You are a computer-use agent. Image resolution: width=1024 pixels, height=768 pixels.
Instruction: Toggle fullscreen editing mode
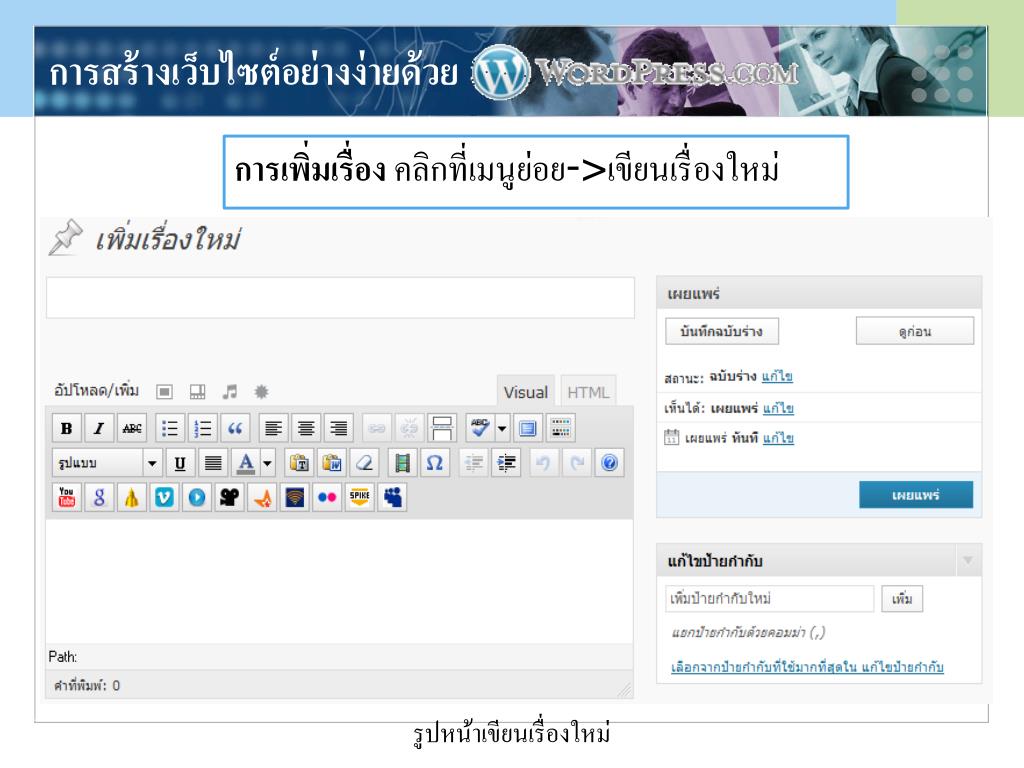coord(528,428)
